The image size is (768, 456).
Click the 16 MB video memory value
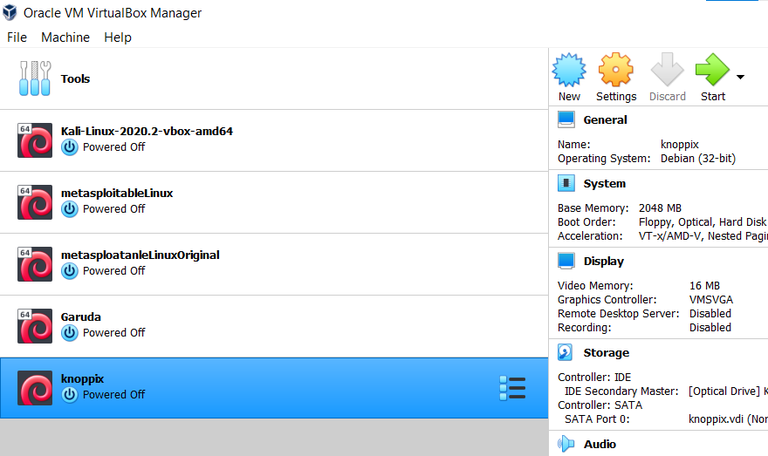point(704,286)
